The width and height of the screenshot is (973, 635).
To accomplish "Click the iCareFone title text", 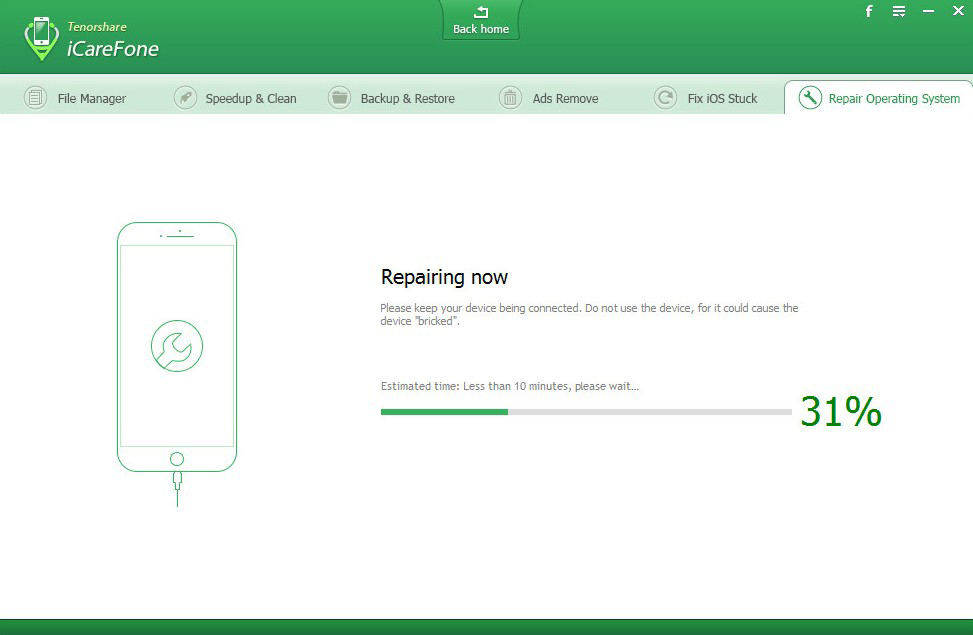I will [113, 49].
